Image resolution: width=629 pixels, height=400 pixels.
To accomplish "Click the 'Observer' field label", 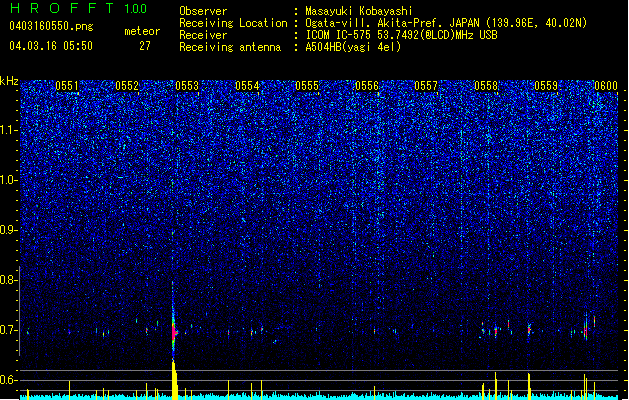I will click(203, 11).
